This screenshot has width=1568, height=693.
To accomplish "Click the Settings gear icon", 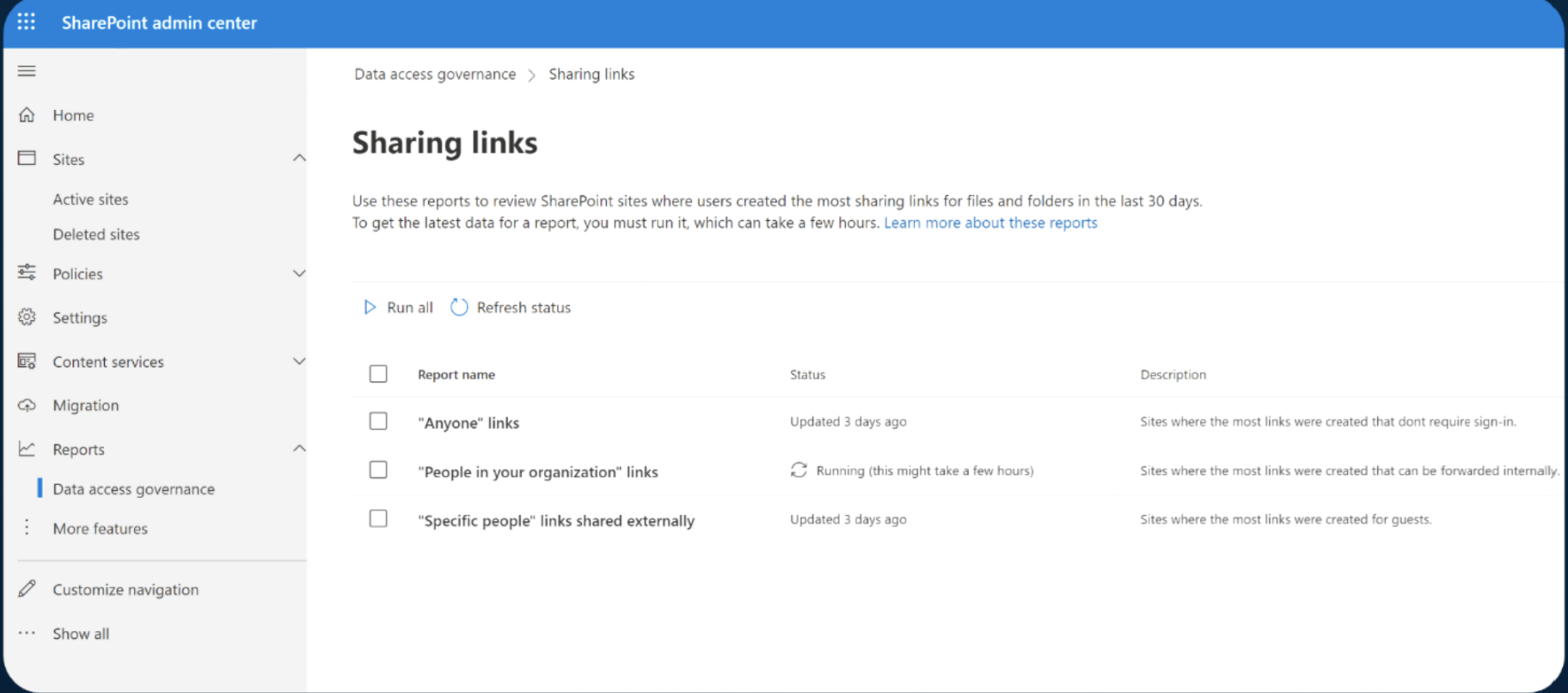I will [27, 316].
